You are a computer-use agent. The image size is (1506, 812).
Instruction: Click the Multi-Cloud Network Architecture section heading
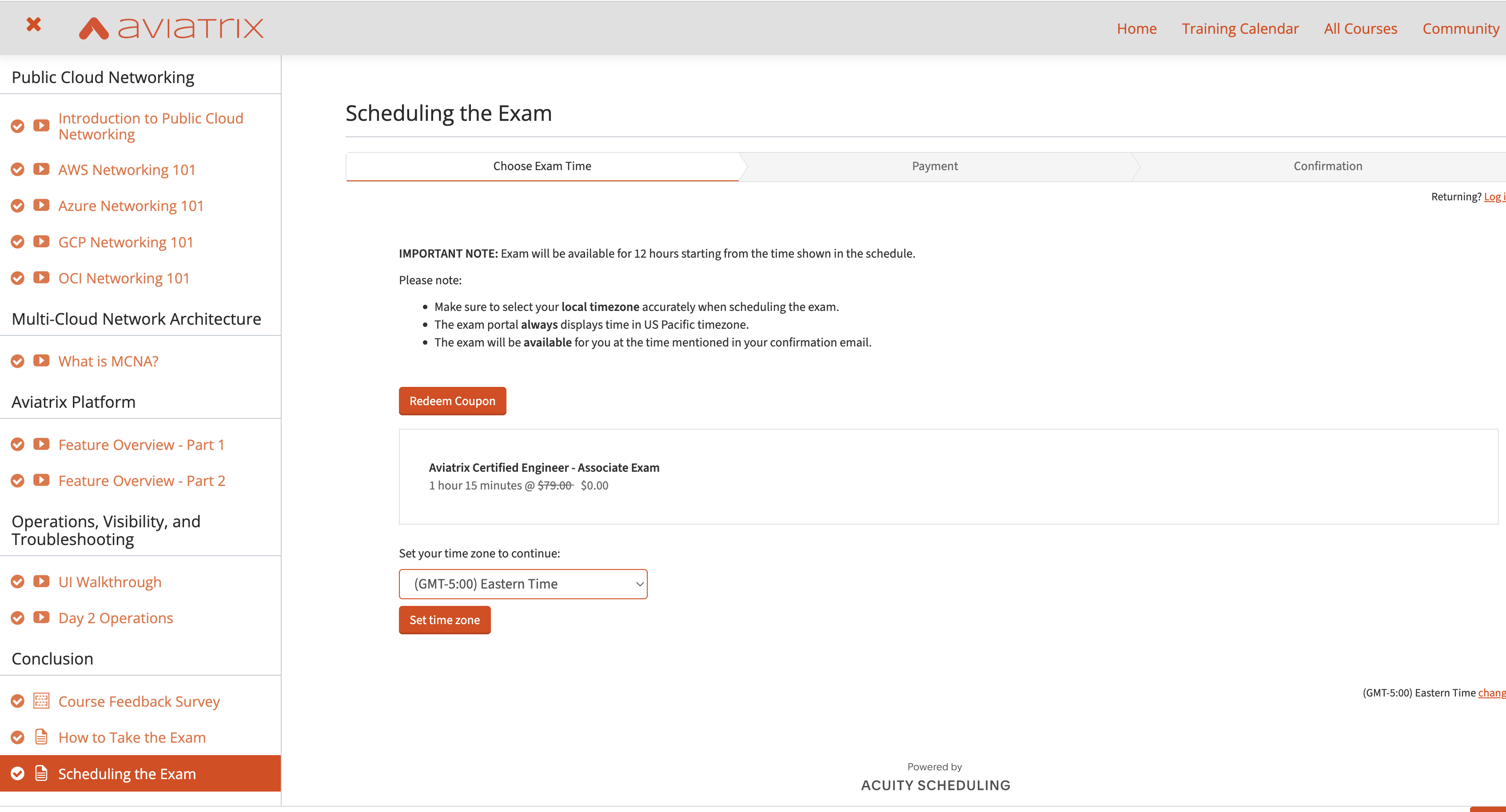(136, 319)
